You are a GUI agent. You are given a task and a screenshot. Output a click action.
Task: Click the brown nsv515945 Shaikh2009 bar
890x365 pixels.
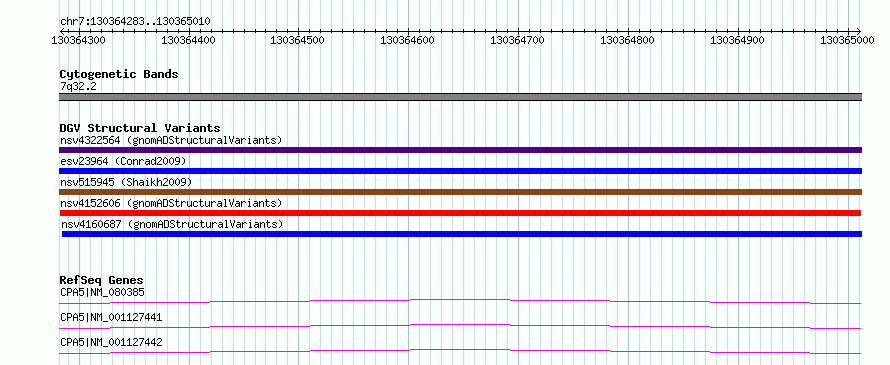pyautogui.click(x=460, y=192)
